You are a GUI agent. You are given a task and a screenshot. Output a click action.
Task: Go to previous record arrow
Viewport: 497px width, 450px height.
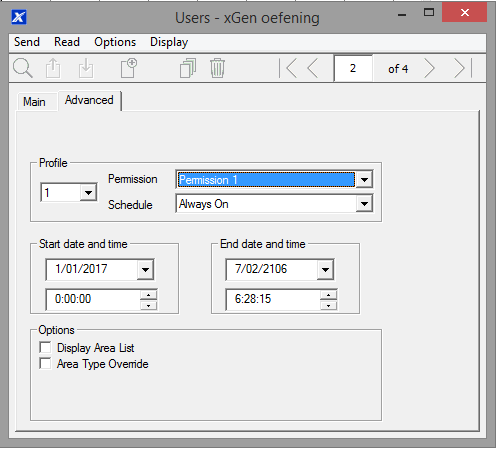pos(313,68)
